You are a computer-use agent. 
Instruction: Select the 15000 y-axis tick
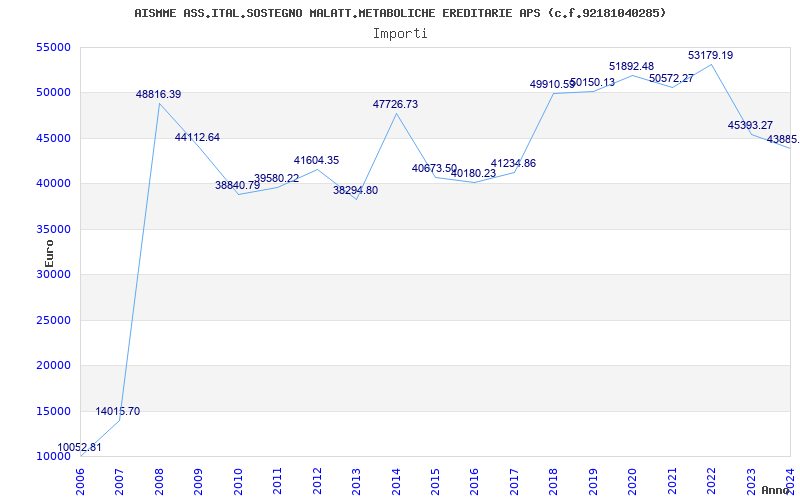point(53,411)
